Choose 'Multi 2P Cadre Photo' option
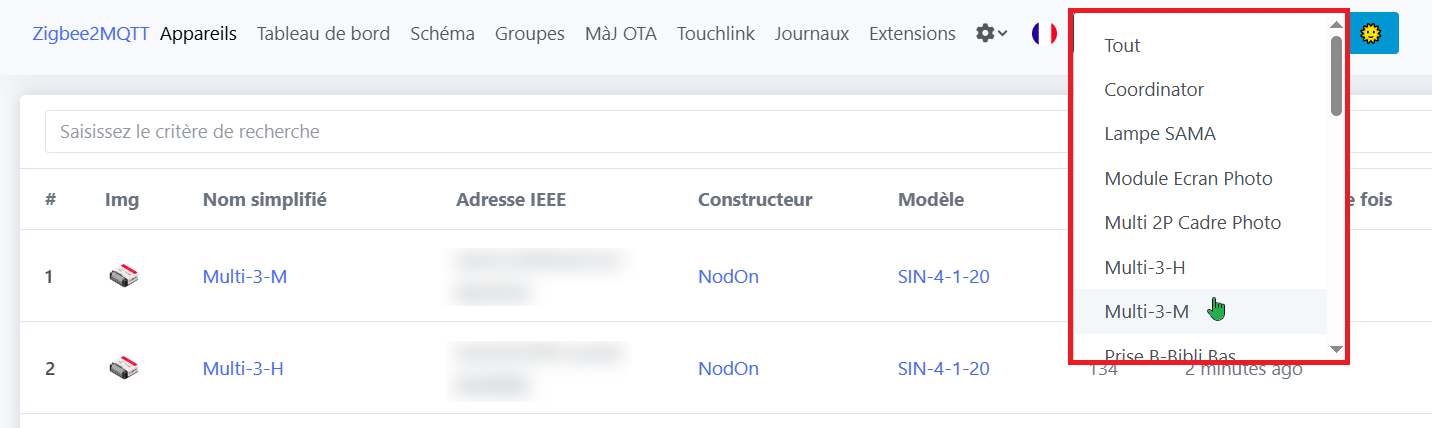 point(1192,222)
